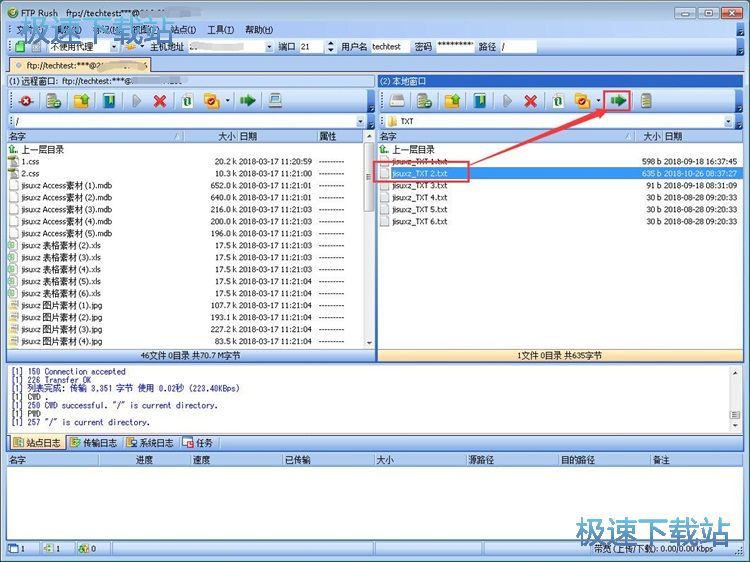
Task: Click the server list icon ending local toolbar
Action: tap(646, 101)
